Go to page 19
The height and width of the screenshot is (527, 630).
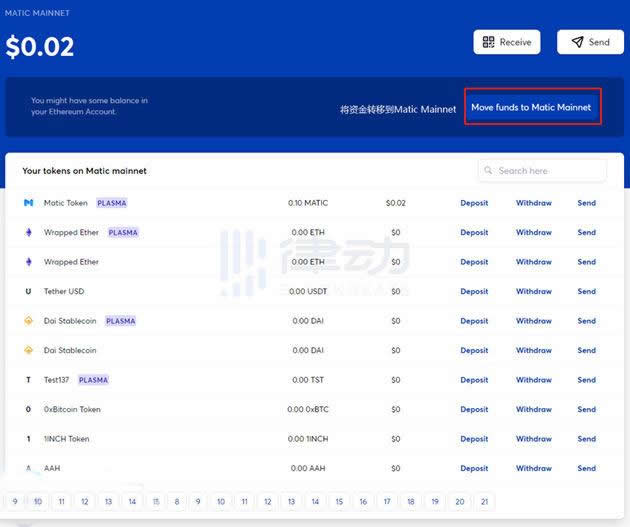point(435,501)
